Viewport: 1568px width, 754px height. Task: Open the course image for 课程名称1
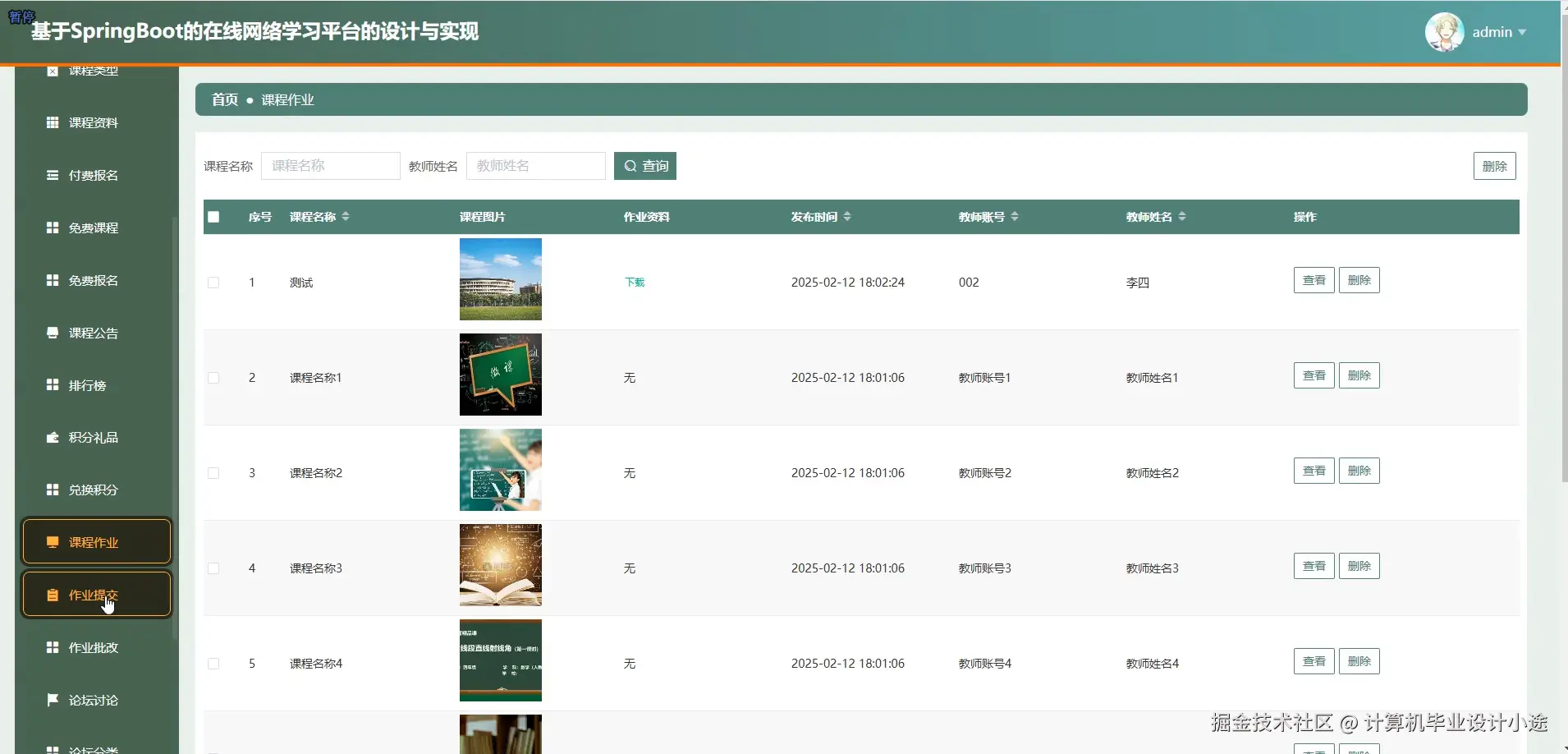[x=501, y=375]
